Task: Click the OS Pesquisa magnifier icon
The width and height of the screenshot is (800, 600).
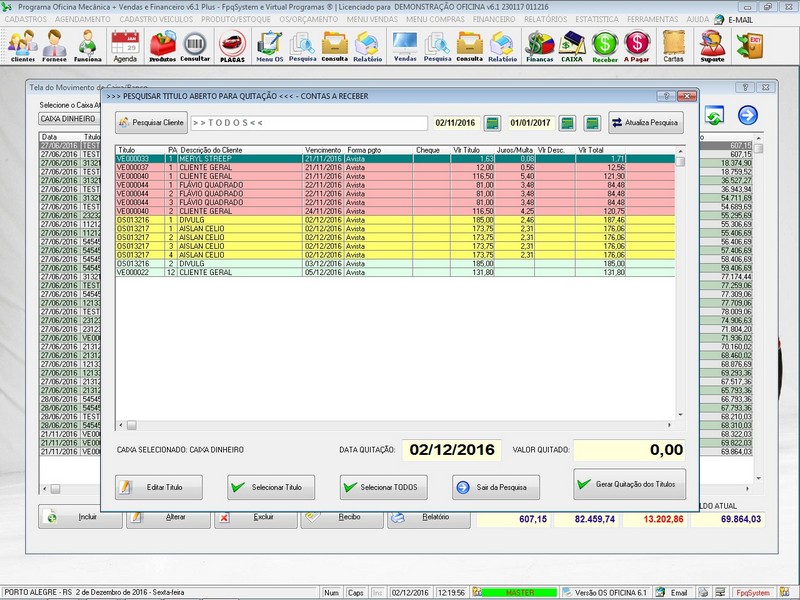Action: pyautogui.click(x=303, y=45)
